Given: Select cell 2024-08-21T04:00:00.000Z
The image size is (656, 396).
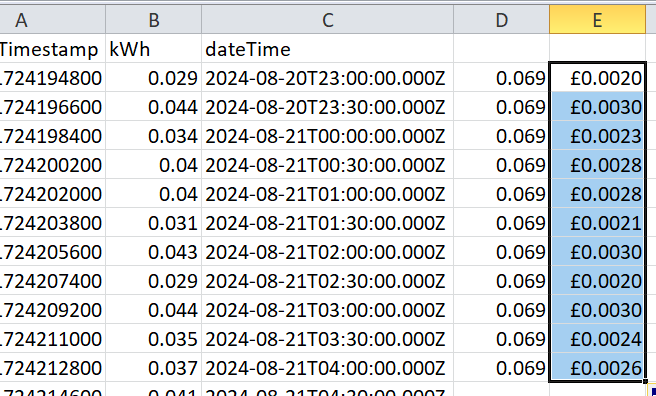Looking at the screenshot, I should point(328,368).
